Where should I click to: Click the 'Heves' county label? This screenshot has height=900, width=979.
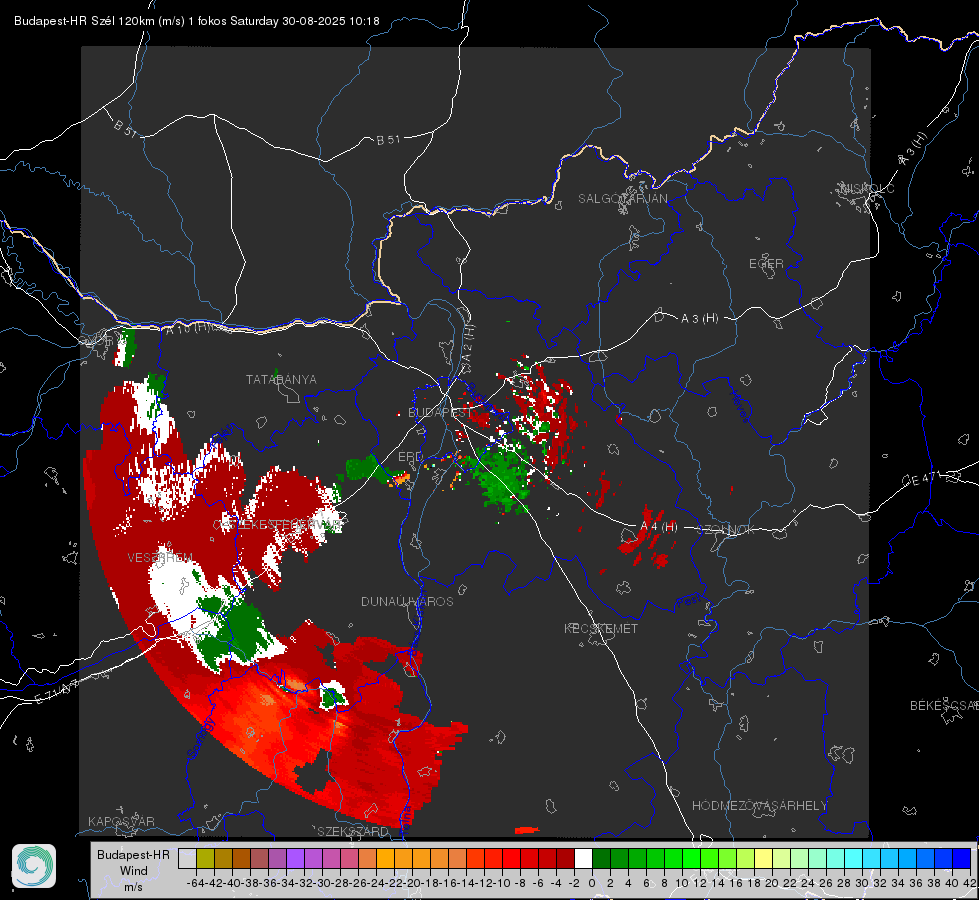(739, 406)
